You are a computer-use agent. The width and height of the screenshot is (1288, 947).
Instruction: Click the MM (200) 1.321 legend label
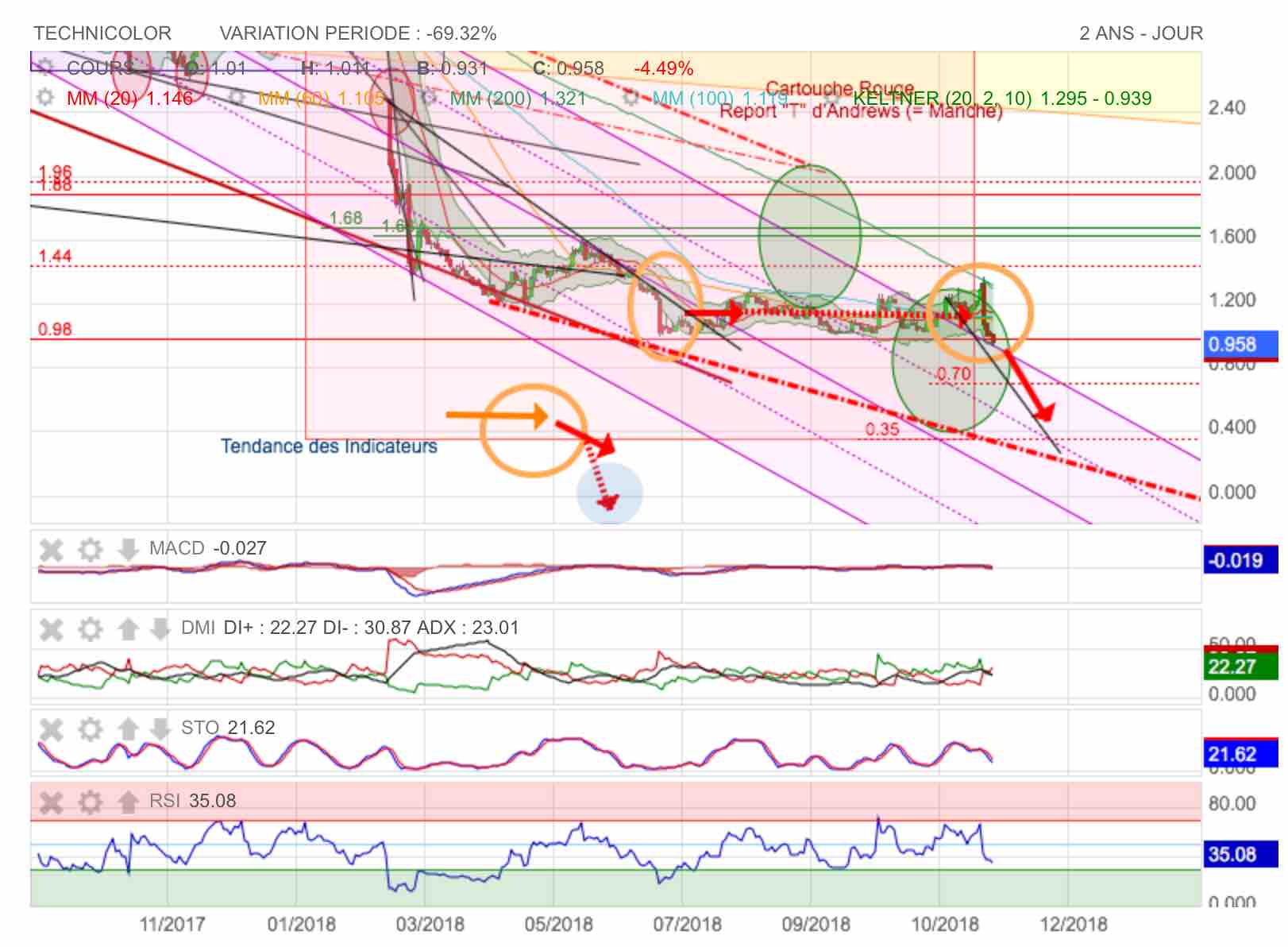[x=518, y=99]
